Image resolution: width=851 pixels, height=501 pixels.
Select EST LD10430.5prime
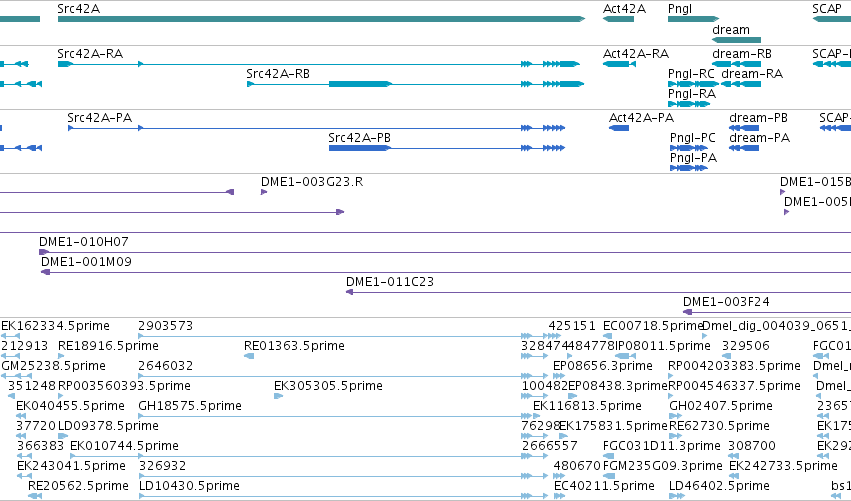189,486
